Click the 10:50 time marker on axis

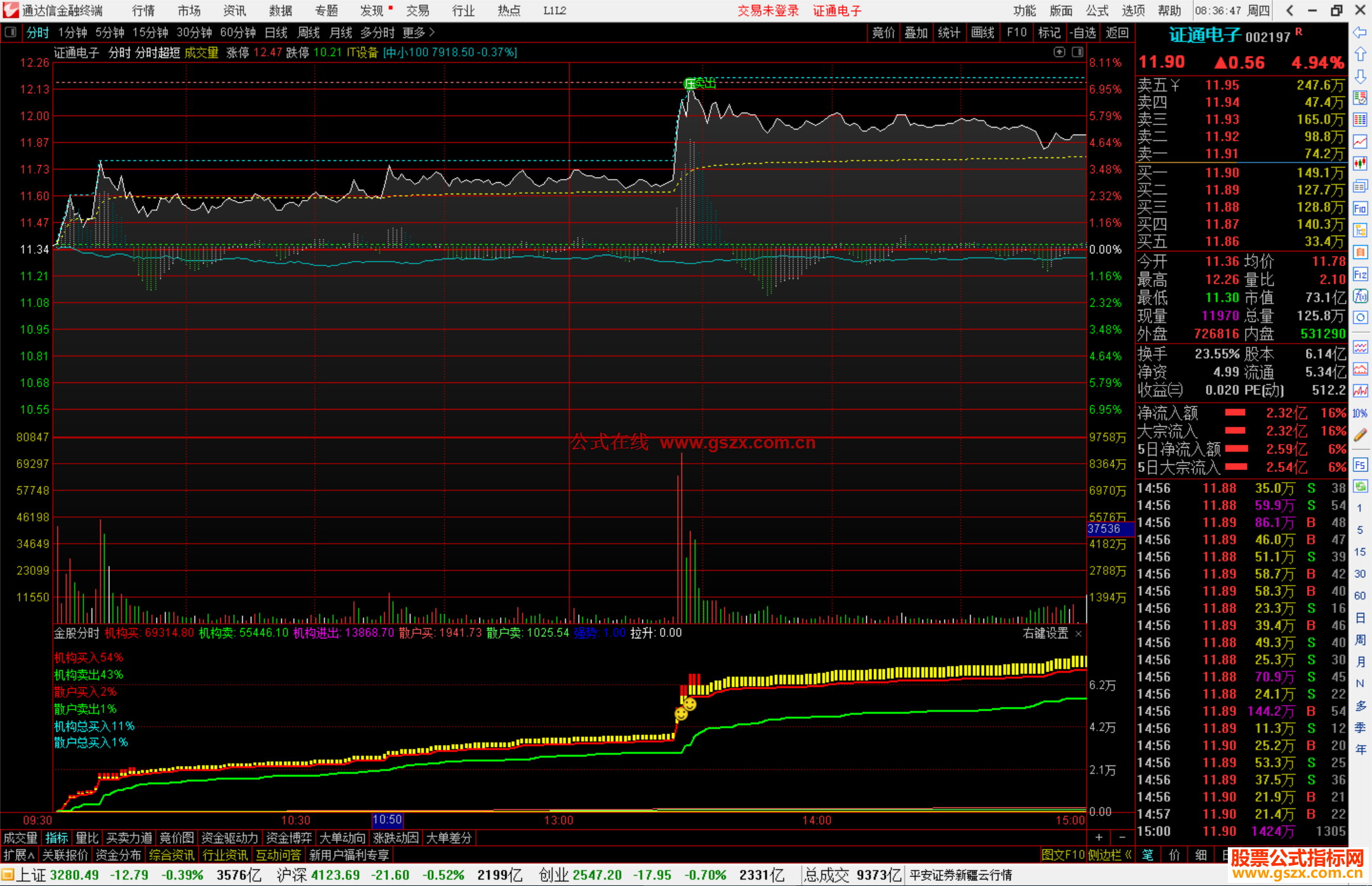pos(387,819)
